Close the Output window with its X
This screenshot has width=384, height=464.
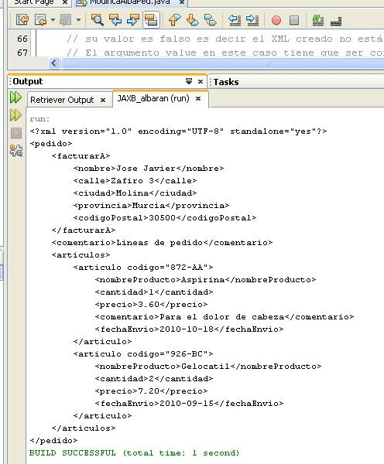(200, 81)
